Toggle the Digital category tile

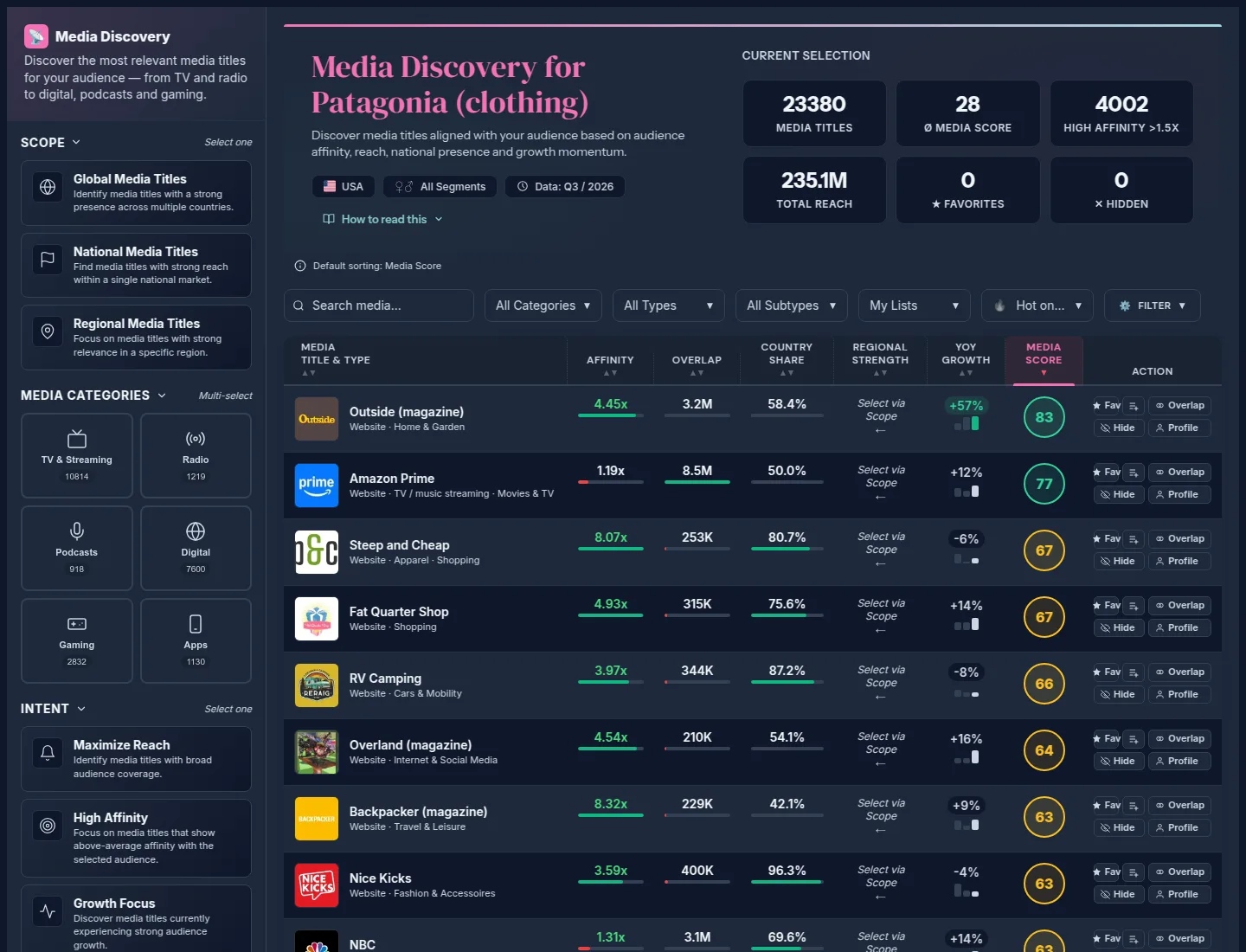(196, 548)
